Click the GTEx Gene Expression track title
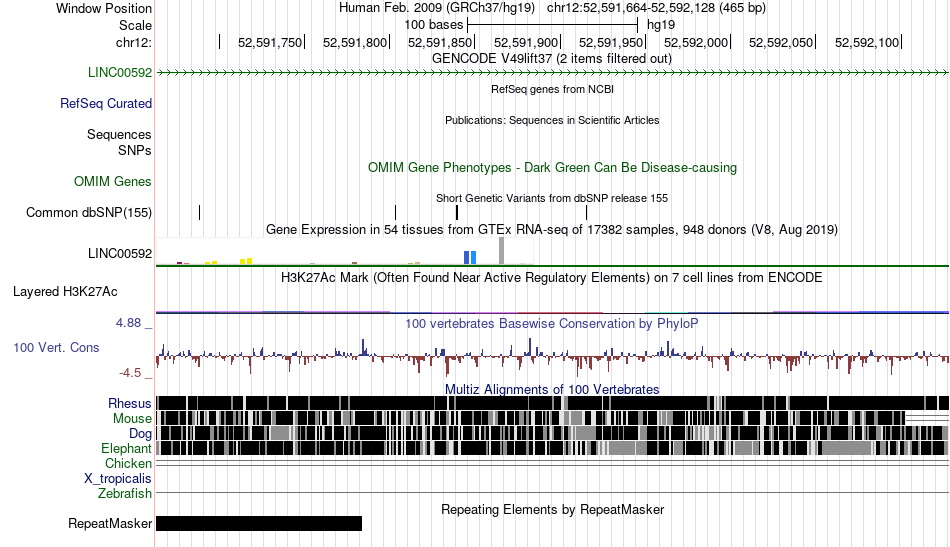 pyautogui.click(x=552, y=230)
